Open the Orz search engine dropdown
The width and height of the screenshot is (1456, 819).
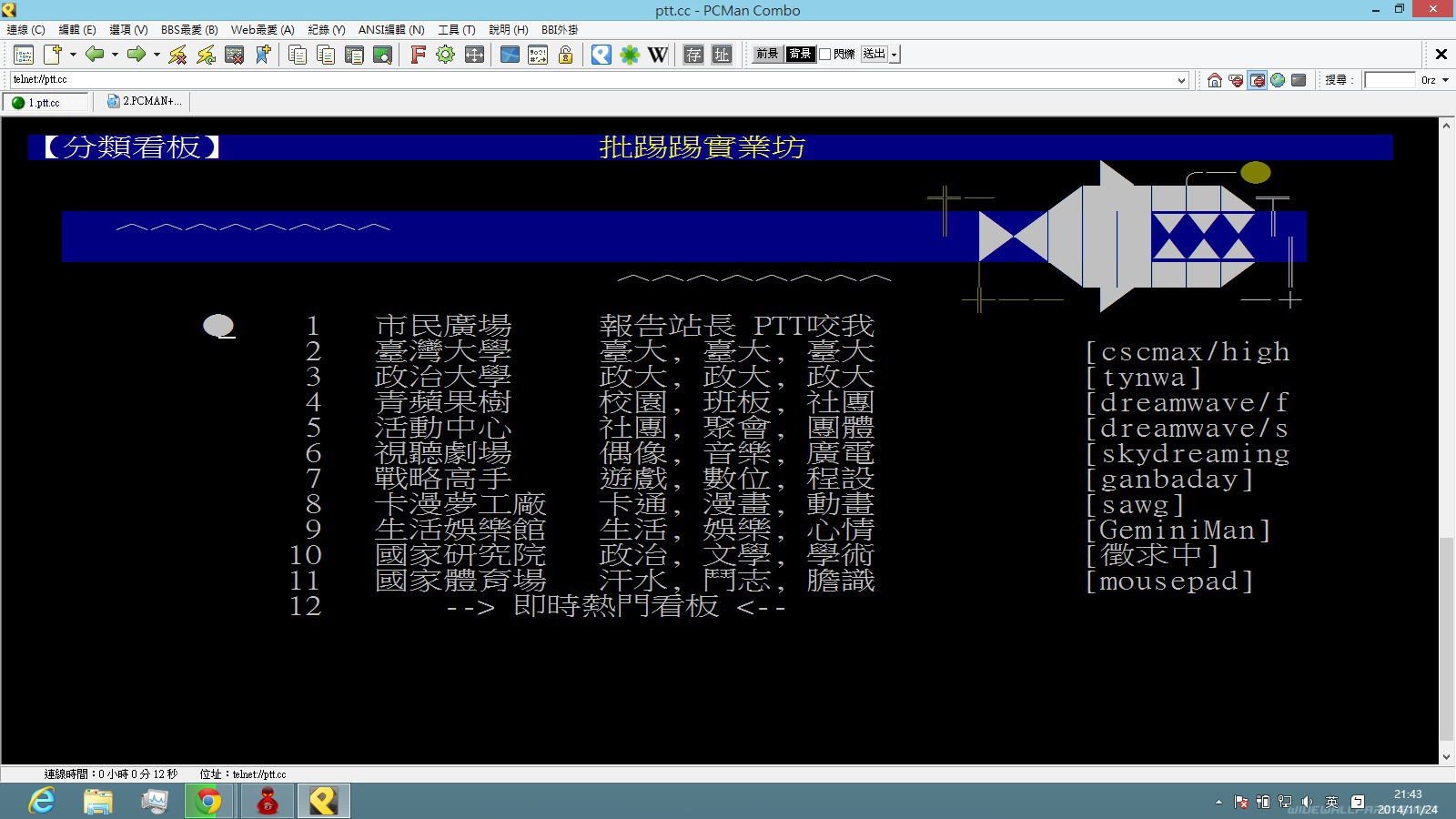coord(1445,80)
